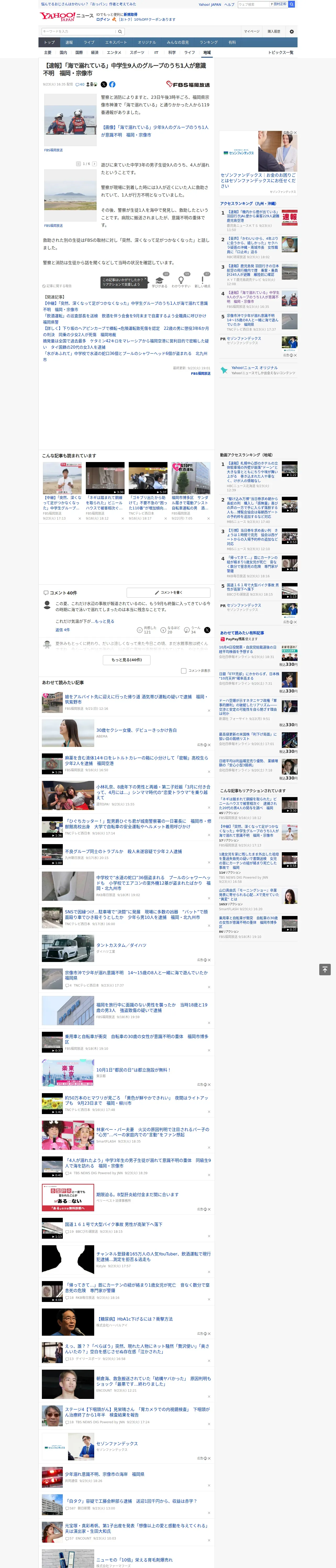Click the web search button in header
336x1568 pixels.
click(x=292, y=4)
